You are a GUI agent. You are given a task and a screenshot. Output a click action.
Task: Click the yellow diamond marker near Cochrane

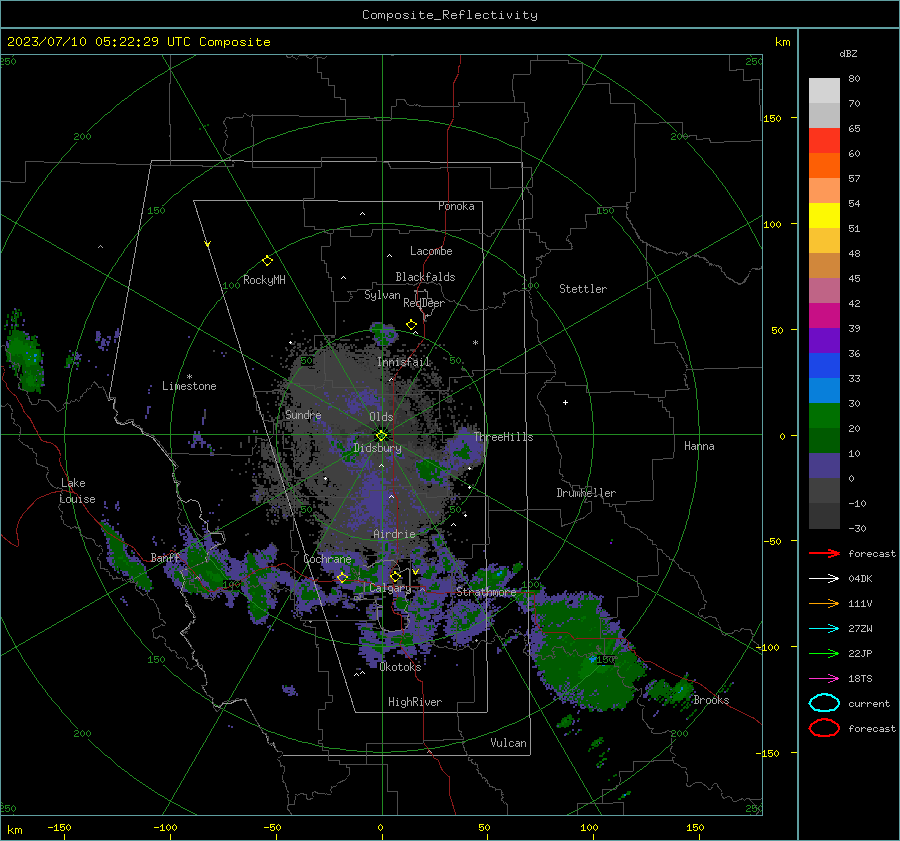pos(342,577)
